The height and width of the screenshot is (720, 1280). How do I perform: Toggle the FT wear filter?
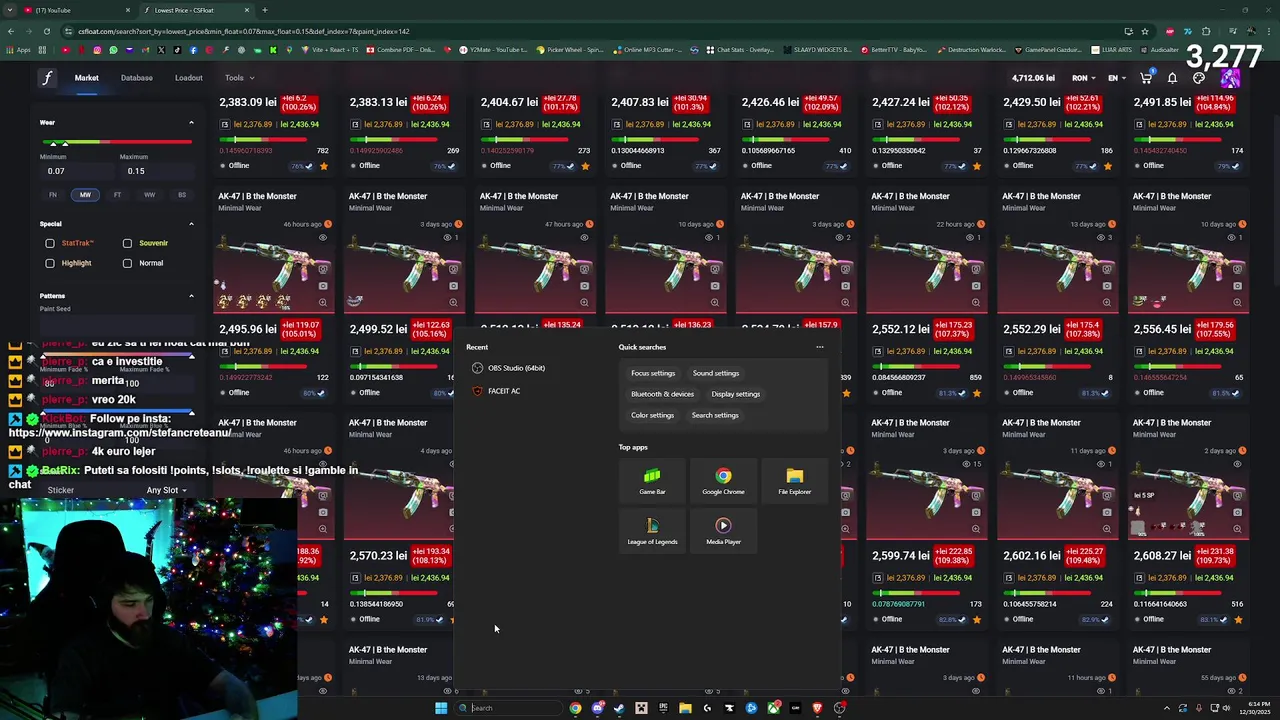(117, 195)
